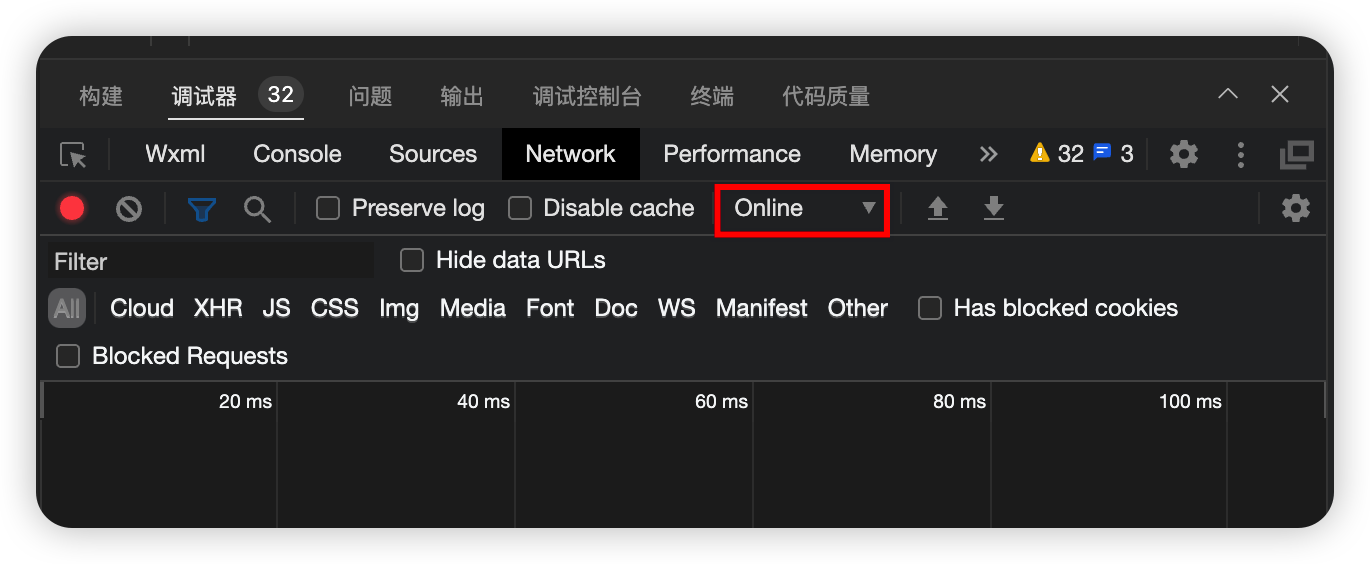Switch to the Performance tab

(732, 154)
